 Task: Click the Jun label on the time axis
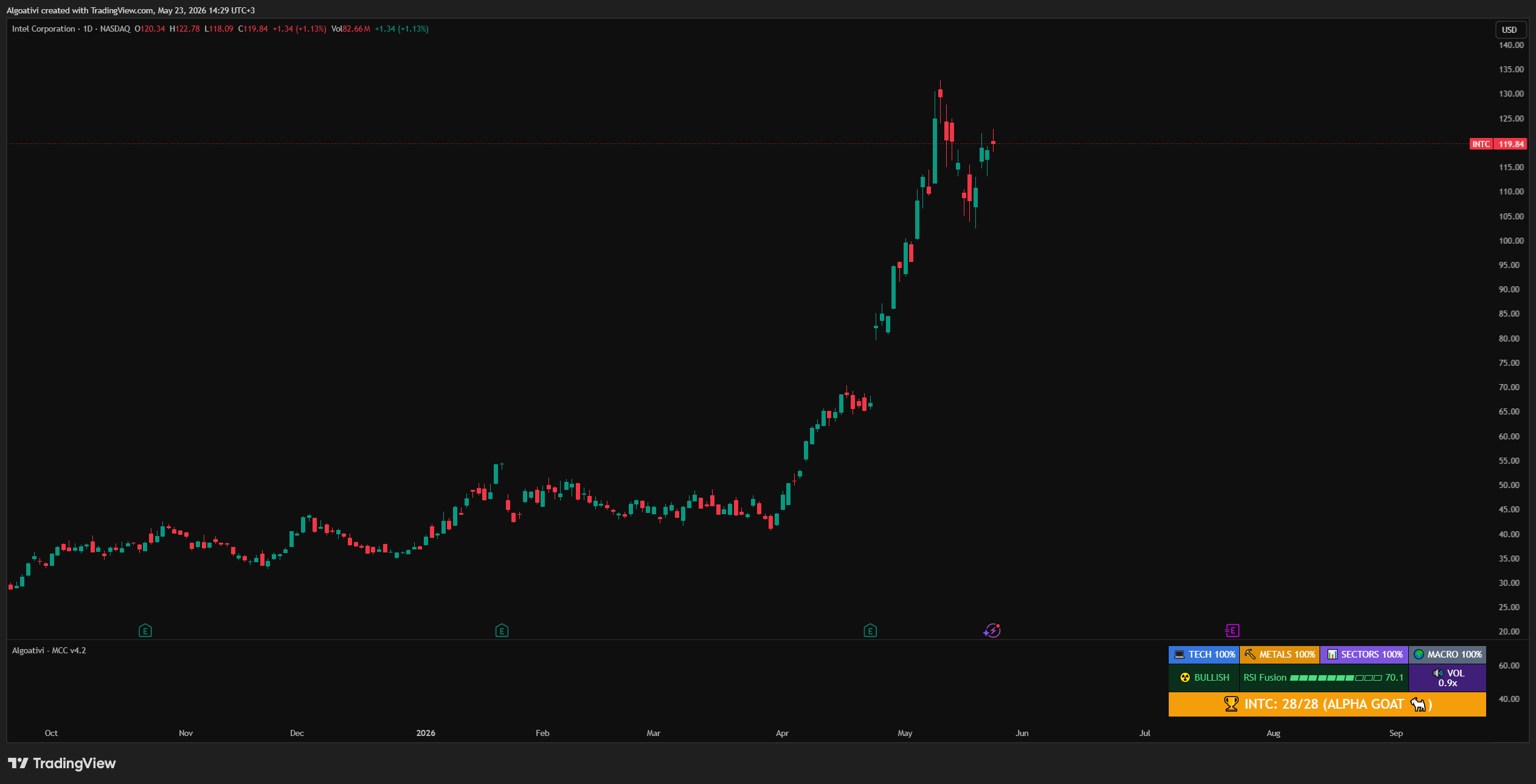point(1022,733)
